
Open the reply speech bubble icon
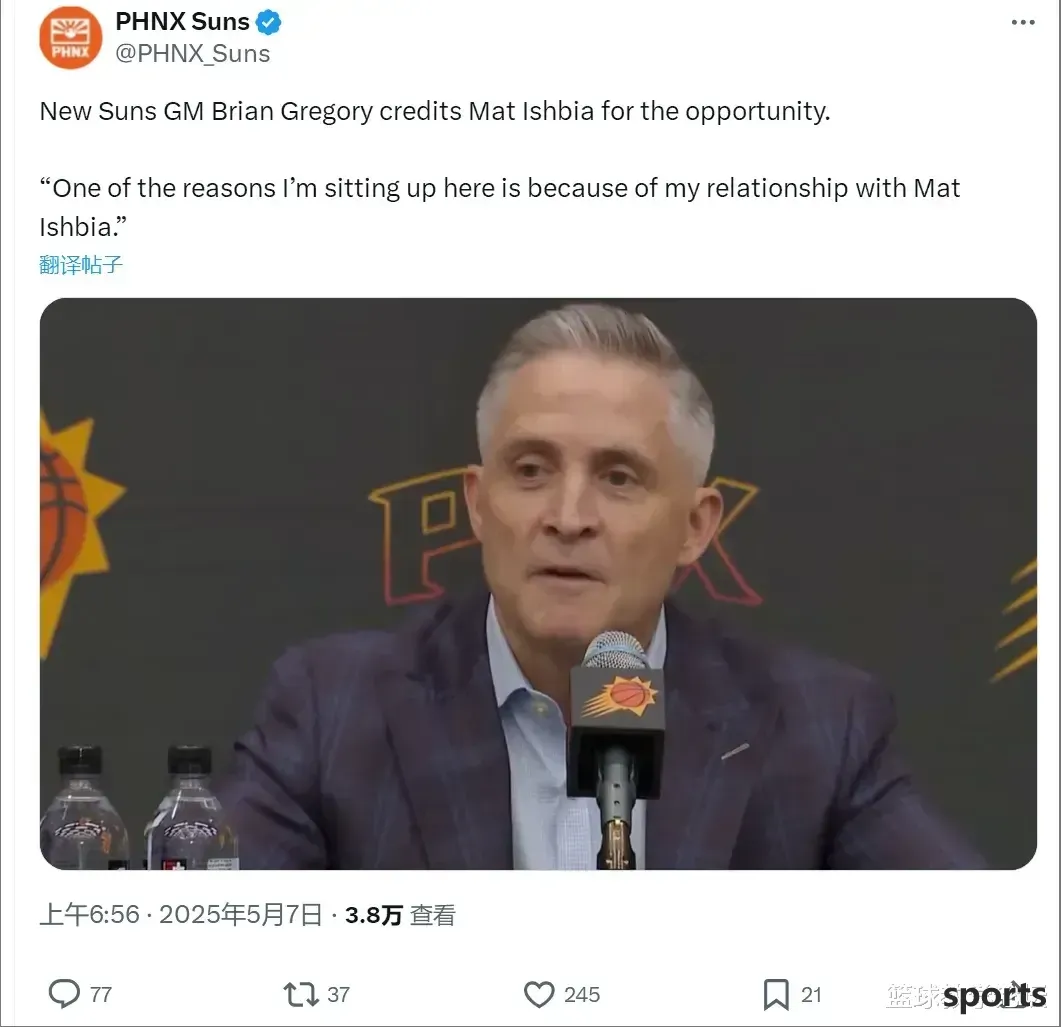[x=64, y=994]
